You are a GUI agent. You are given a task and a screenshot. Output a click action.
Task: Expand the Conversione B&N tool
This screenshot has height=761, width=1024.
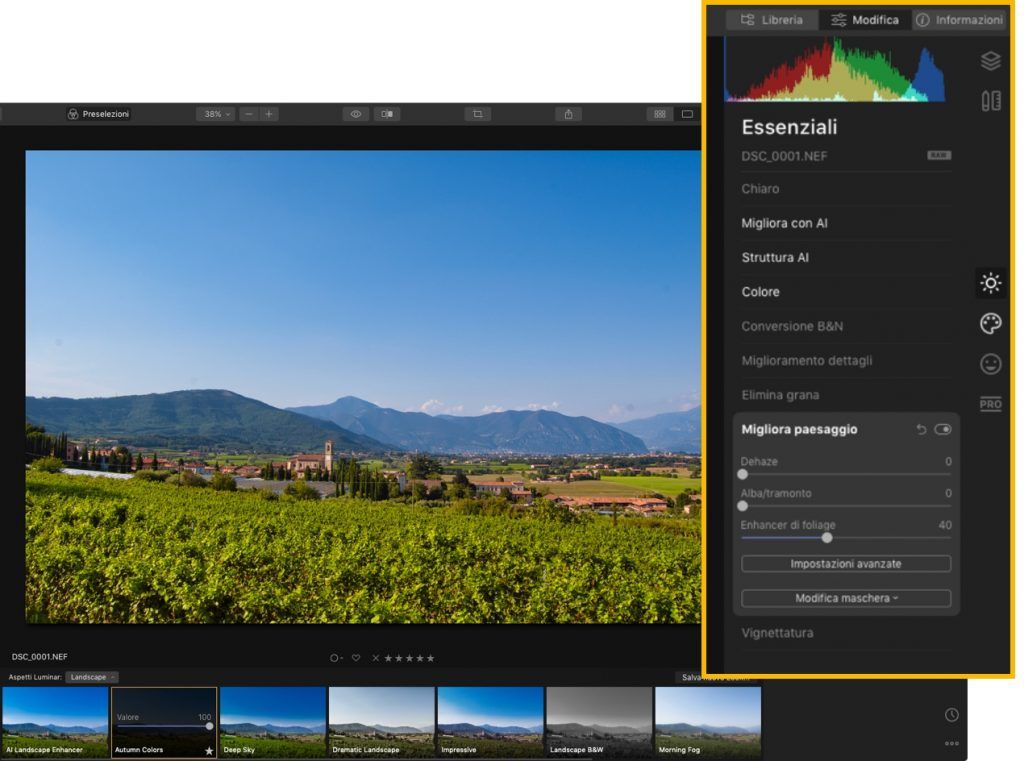click(x=846, y=326)
